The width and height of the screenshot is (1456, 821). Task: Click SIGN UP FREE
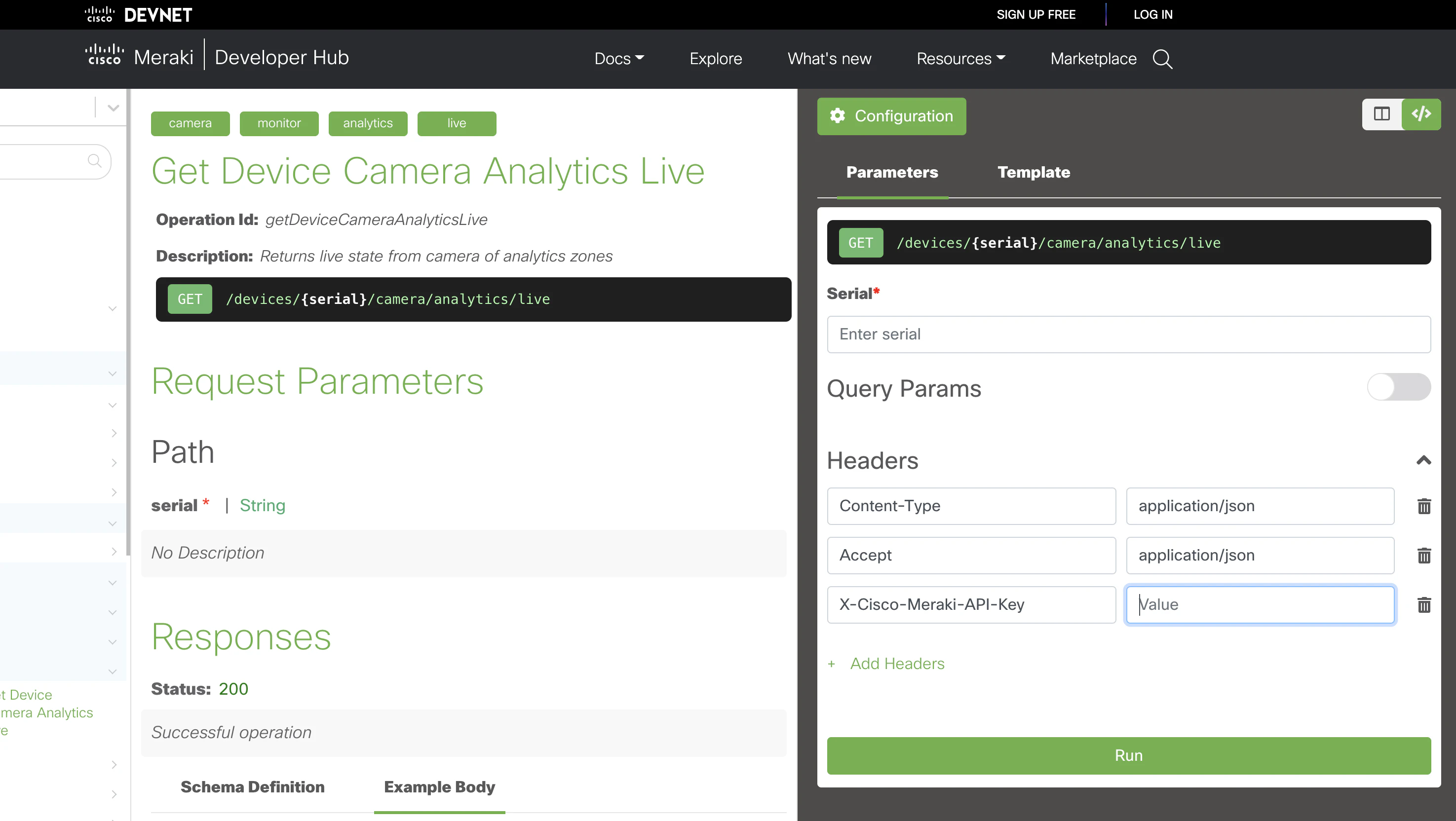[x=1035, y=15]
